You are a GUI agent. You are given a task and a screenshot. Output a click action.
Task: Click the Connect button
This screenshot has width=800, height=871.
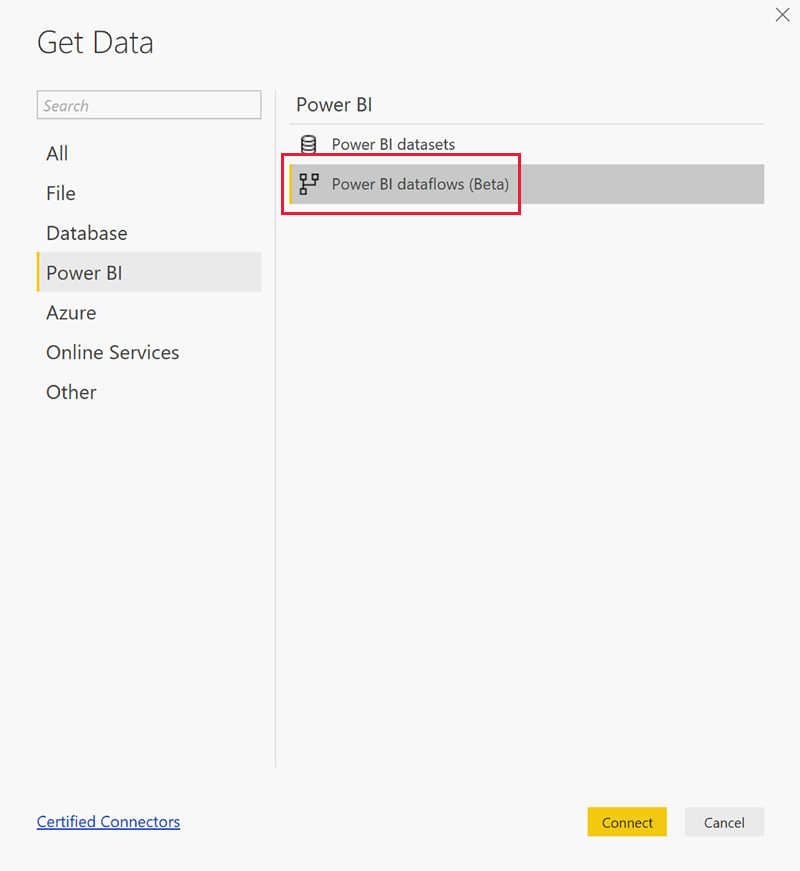pyautogui.click(x=627, y=822)
